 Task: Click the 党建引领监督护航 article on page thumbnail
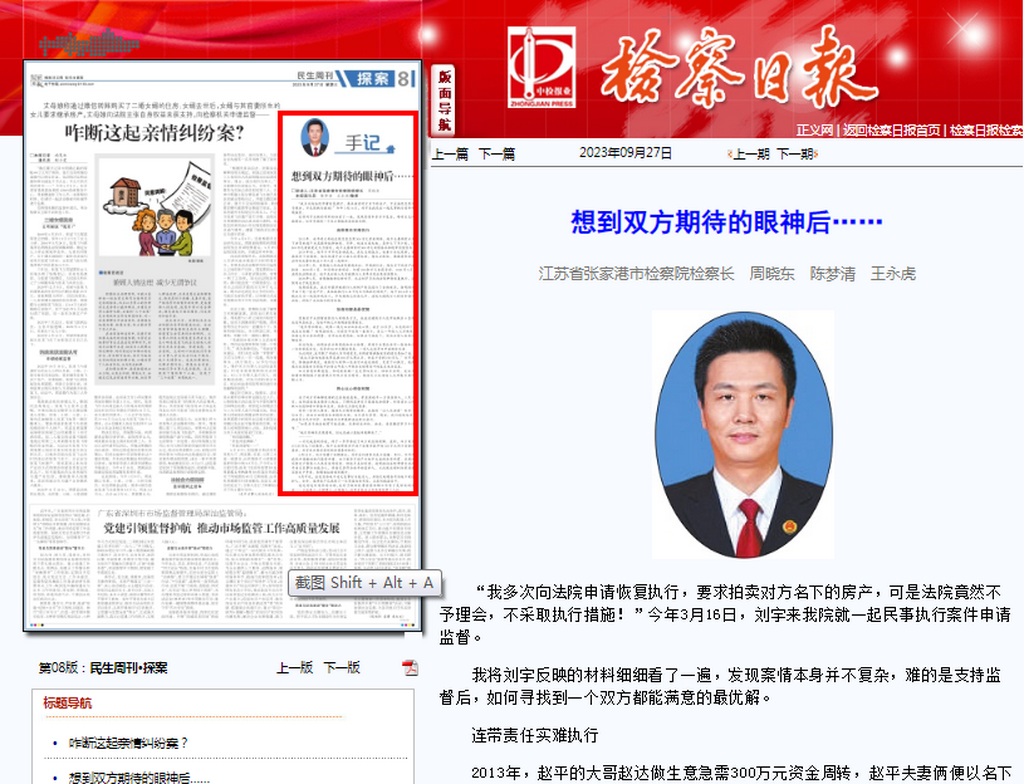[222, 527]
